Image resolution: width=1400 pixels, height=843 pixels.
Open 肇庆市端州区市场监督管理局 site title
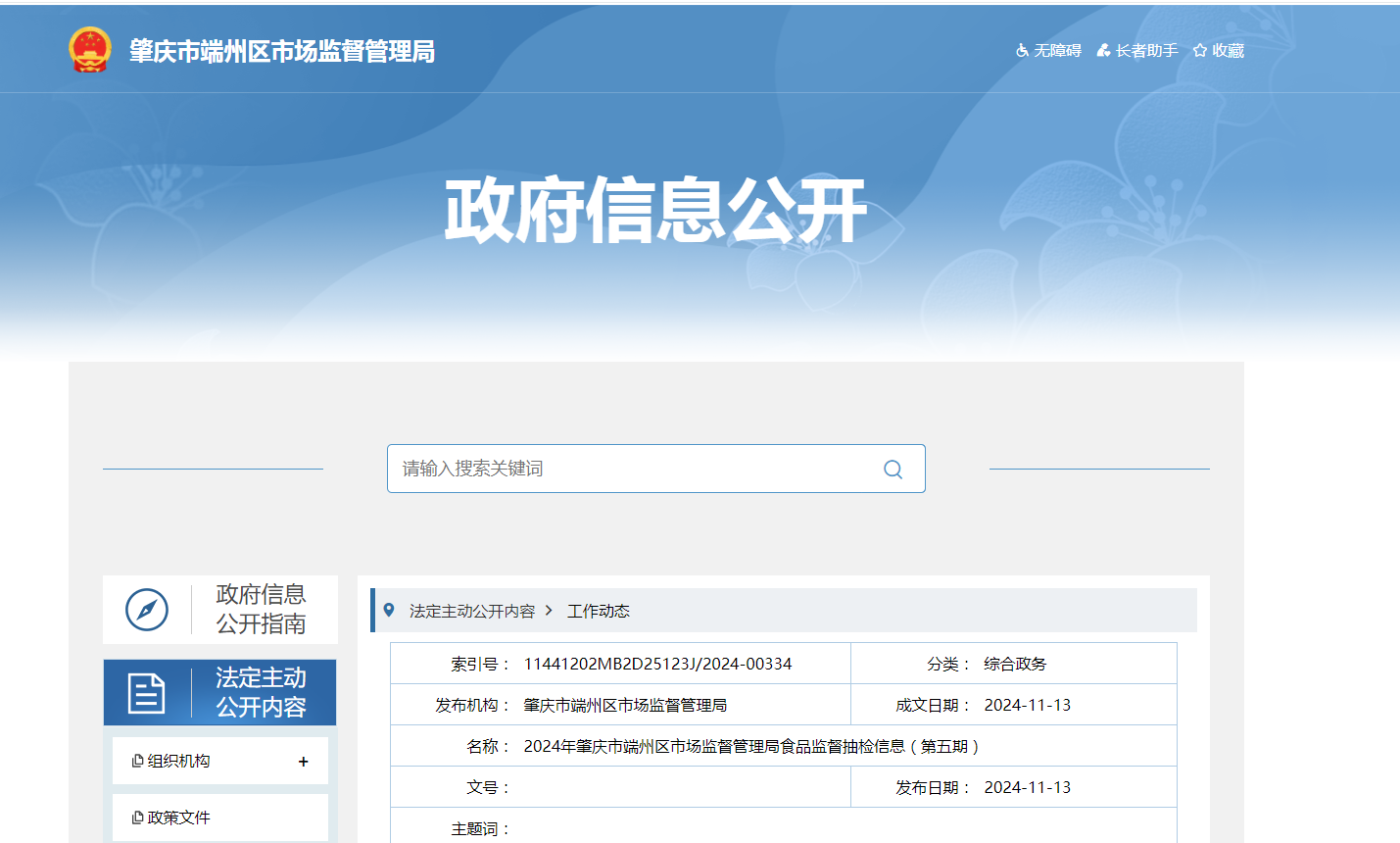click(282, 51)
